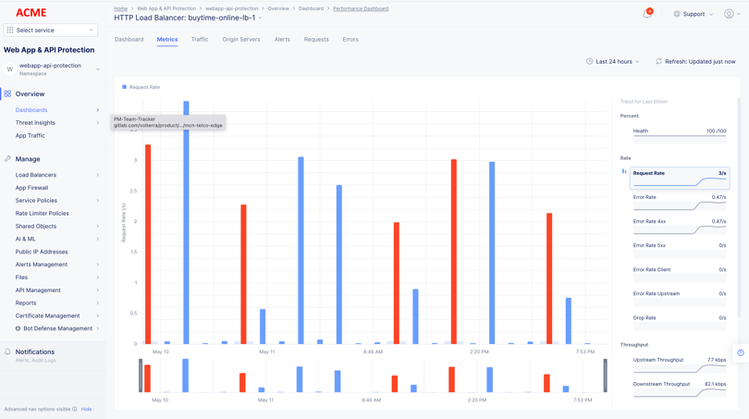
Task: Click the left handle of timeline range slider
Action: tap(140, 375)
